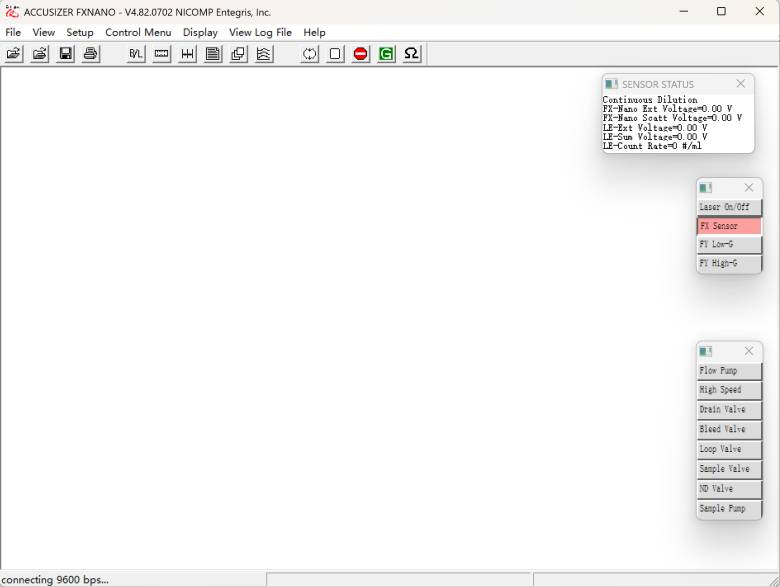
Task: Open the File menu
Action: tap(13, 32)
